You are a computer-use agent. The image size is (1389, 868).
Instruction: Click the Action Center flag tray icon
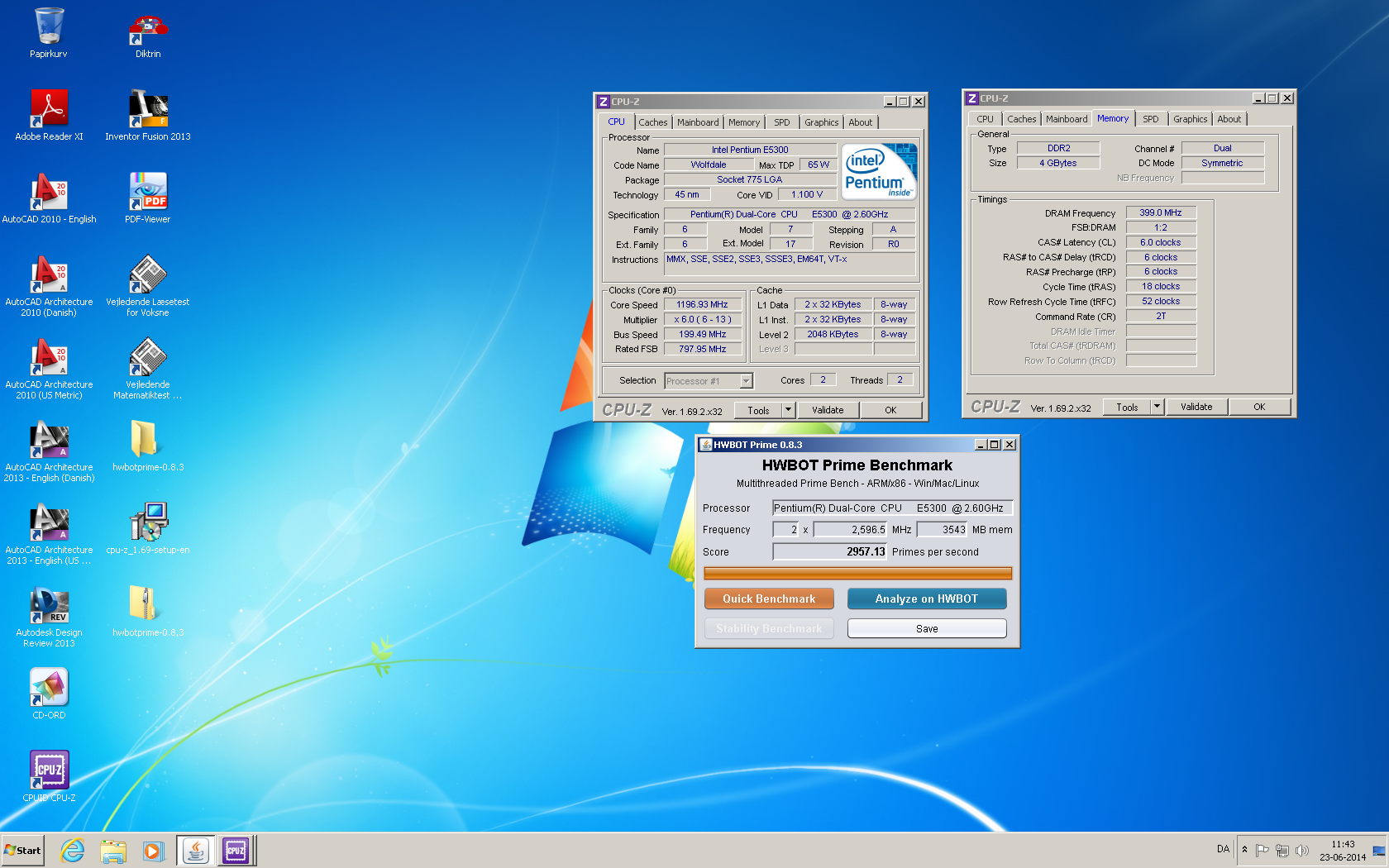coord(1262,851)
